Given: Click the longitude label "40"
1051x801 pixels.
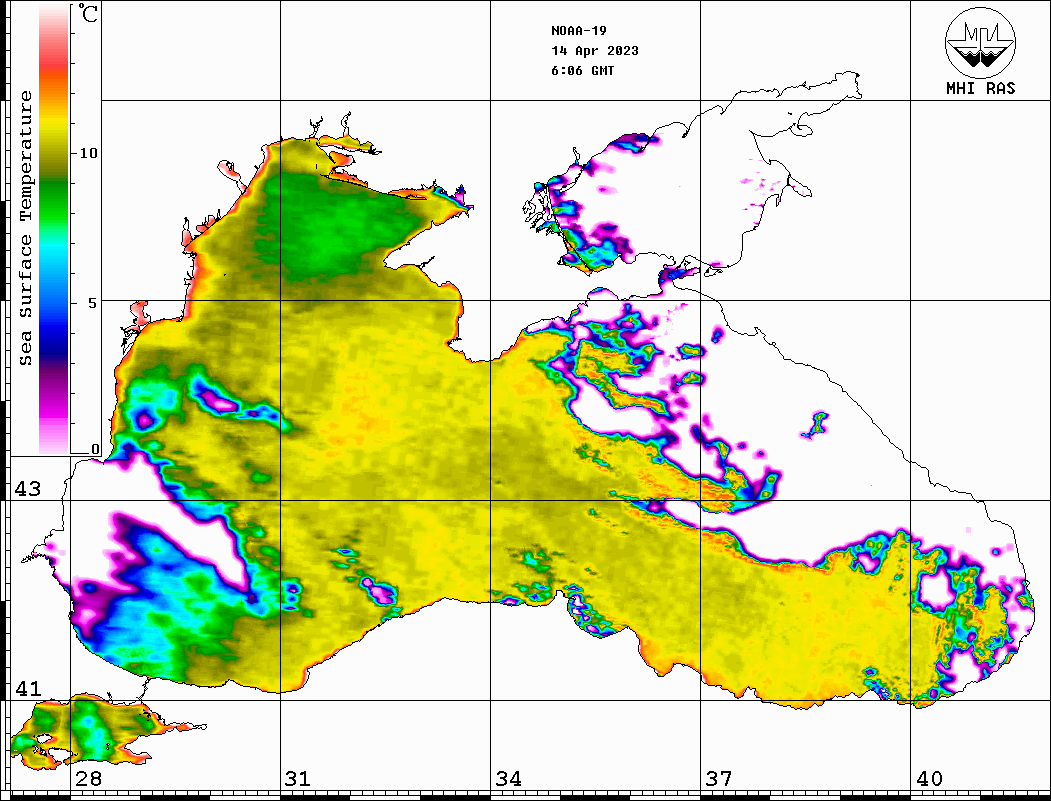Looking at the screenshot, I should (x=929, y=778).
